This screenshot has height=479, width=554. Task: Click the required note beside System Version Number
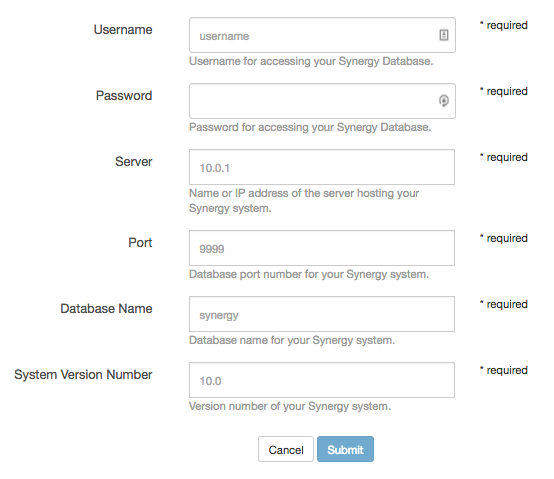[x=503, y=371]
